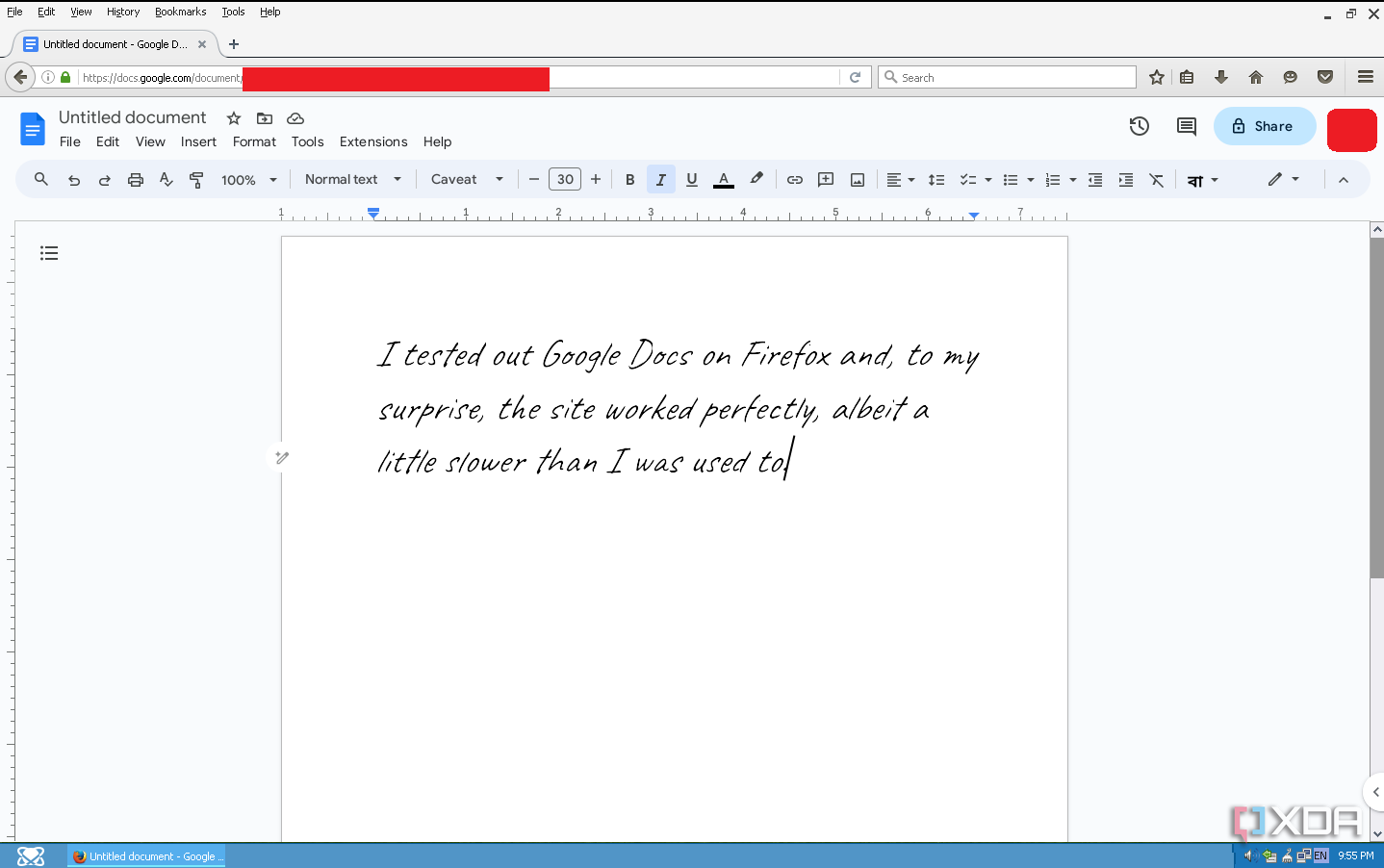
Task: Open highlight color picker
Action: pos(756,179)
